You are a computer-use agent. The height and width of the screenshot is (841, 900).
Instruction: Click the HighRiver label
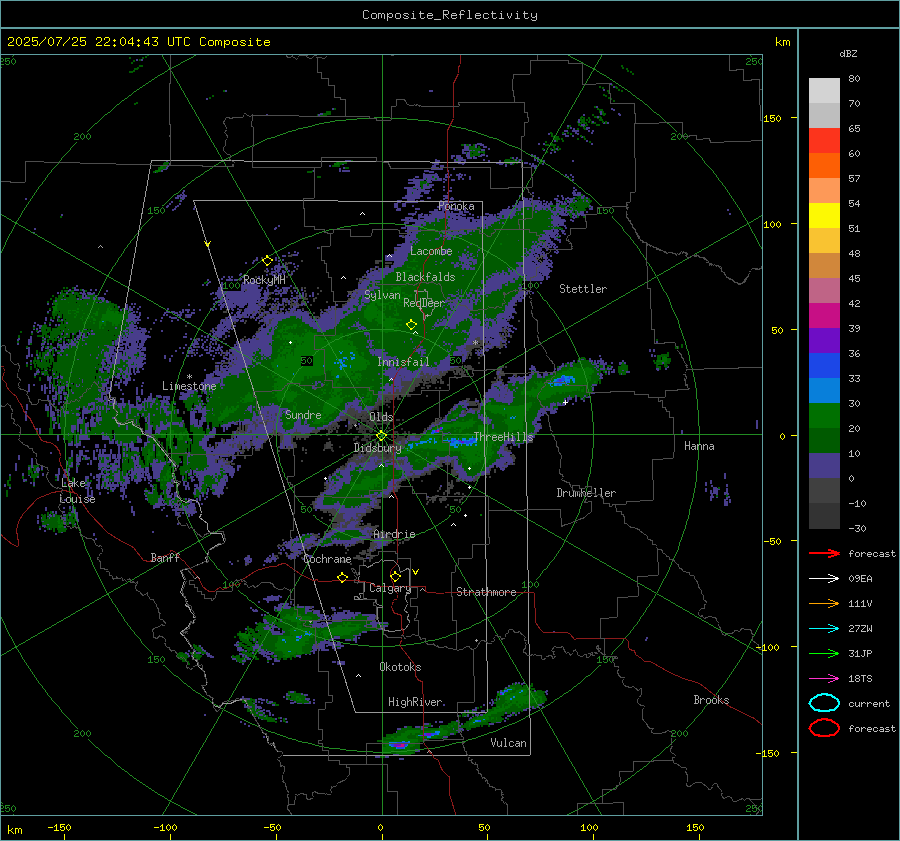point(415,702)
